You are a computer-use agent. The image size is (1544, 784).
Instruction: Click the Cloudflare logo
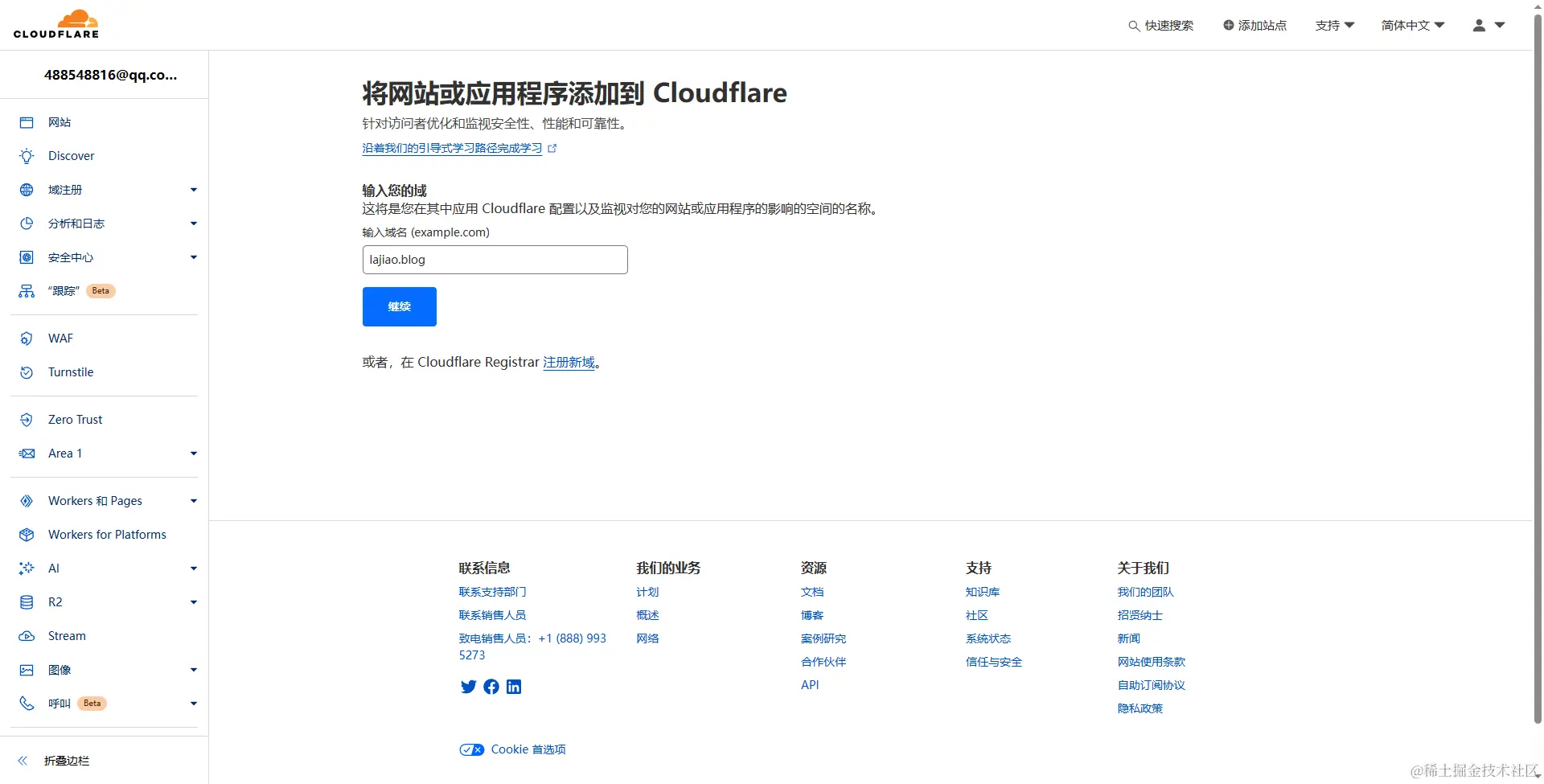coord(56,24)
